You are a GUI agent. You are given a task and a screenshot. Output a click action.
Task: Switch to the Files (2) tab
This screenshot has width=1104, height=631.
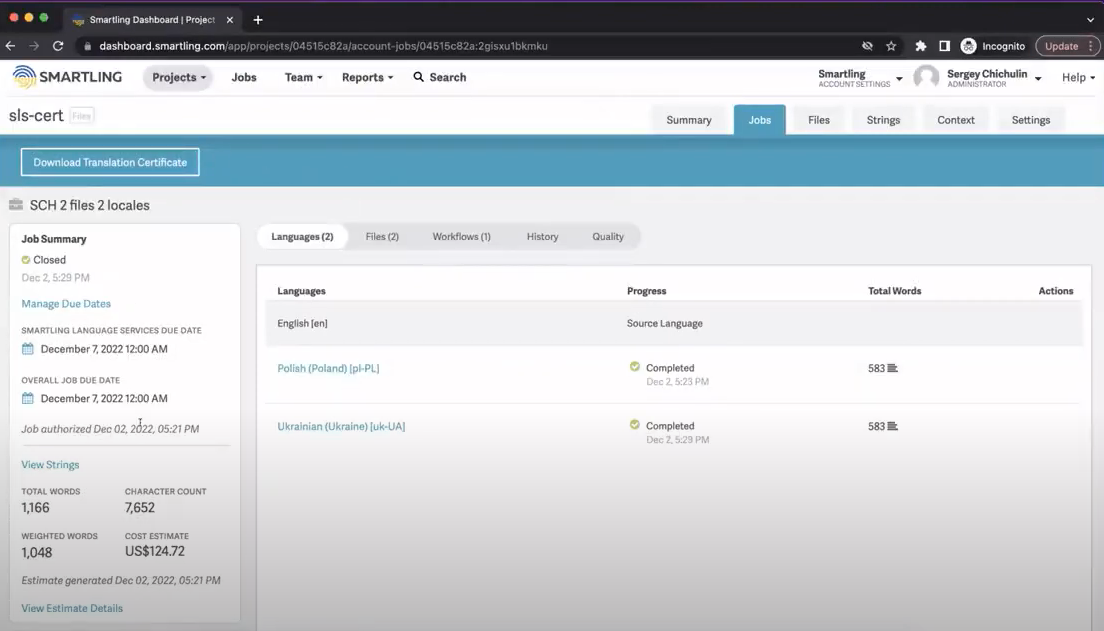pyautogui.click(x=382, y=237)
